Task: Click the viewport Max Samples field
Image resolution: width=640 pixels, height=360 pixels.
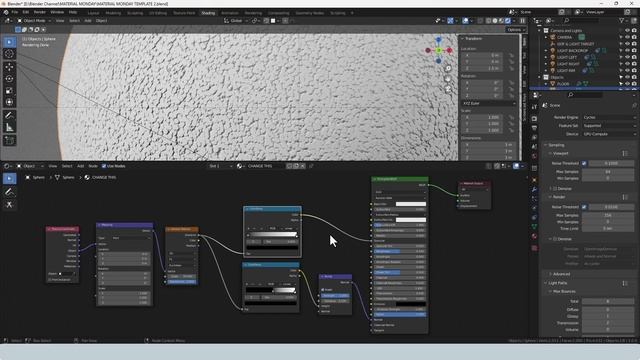Action: pos(608,172)
